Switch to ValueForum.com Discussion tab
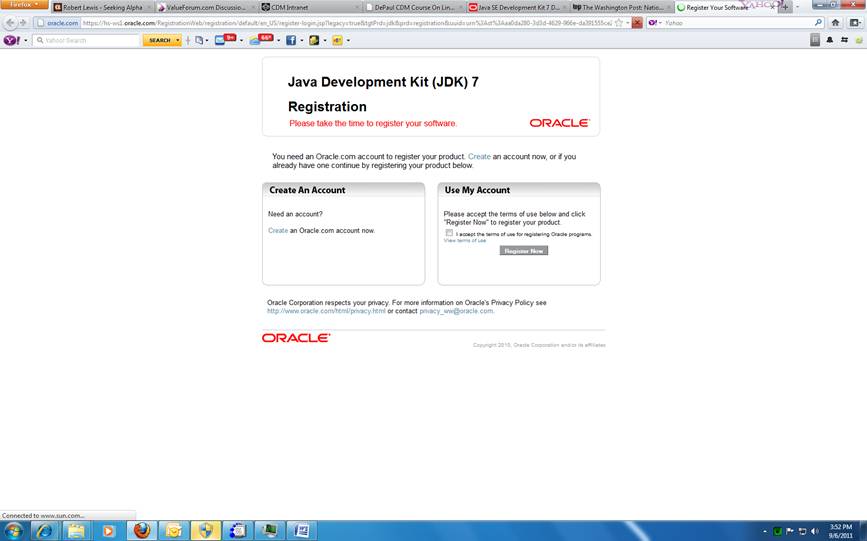Image resolution: width=867 pixels, height=541 pixels. point(205,7)
